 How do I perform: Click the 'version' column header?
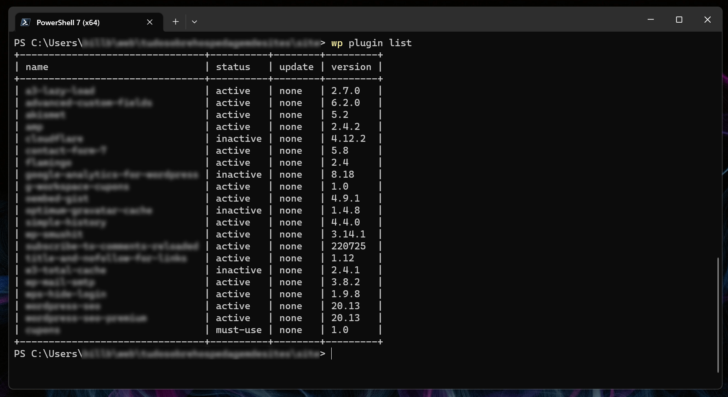351,67
